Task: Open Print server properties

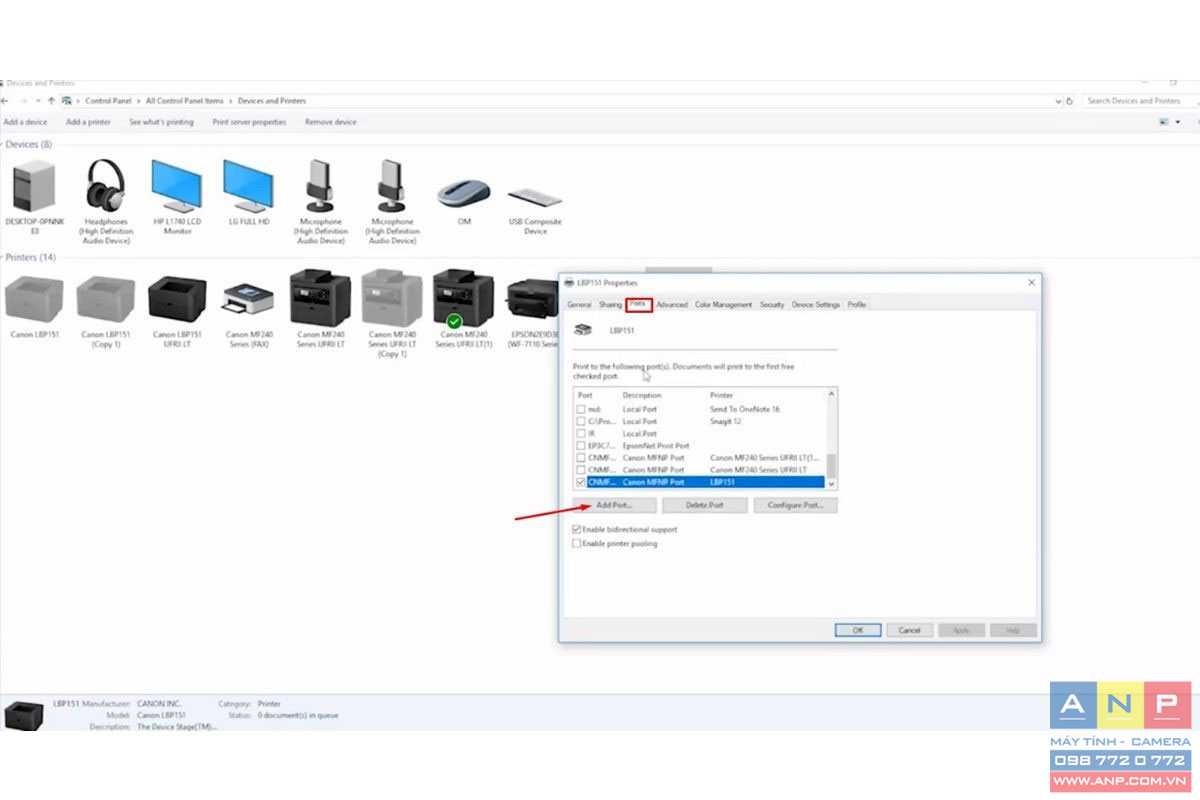Action: (249, 122)
